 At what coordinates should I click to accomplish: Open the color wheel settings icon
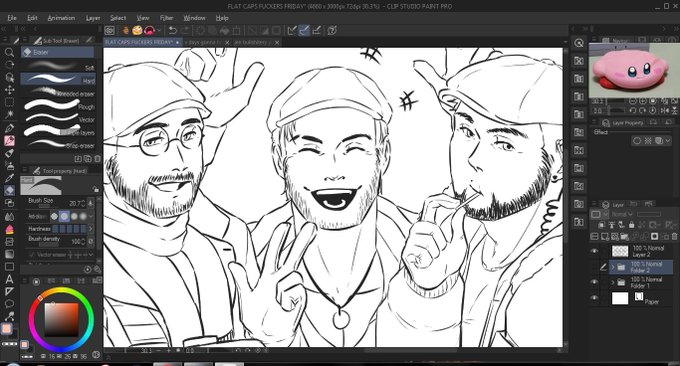tap(96, 354)
